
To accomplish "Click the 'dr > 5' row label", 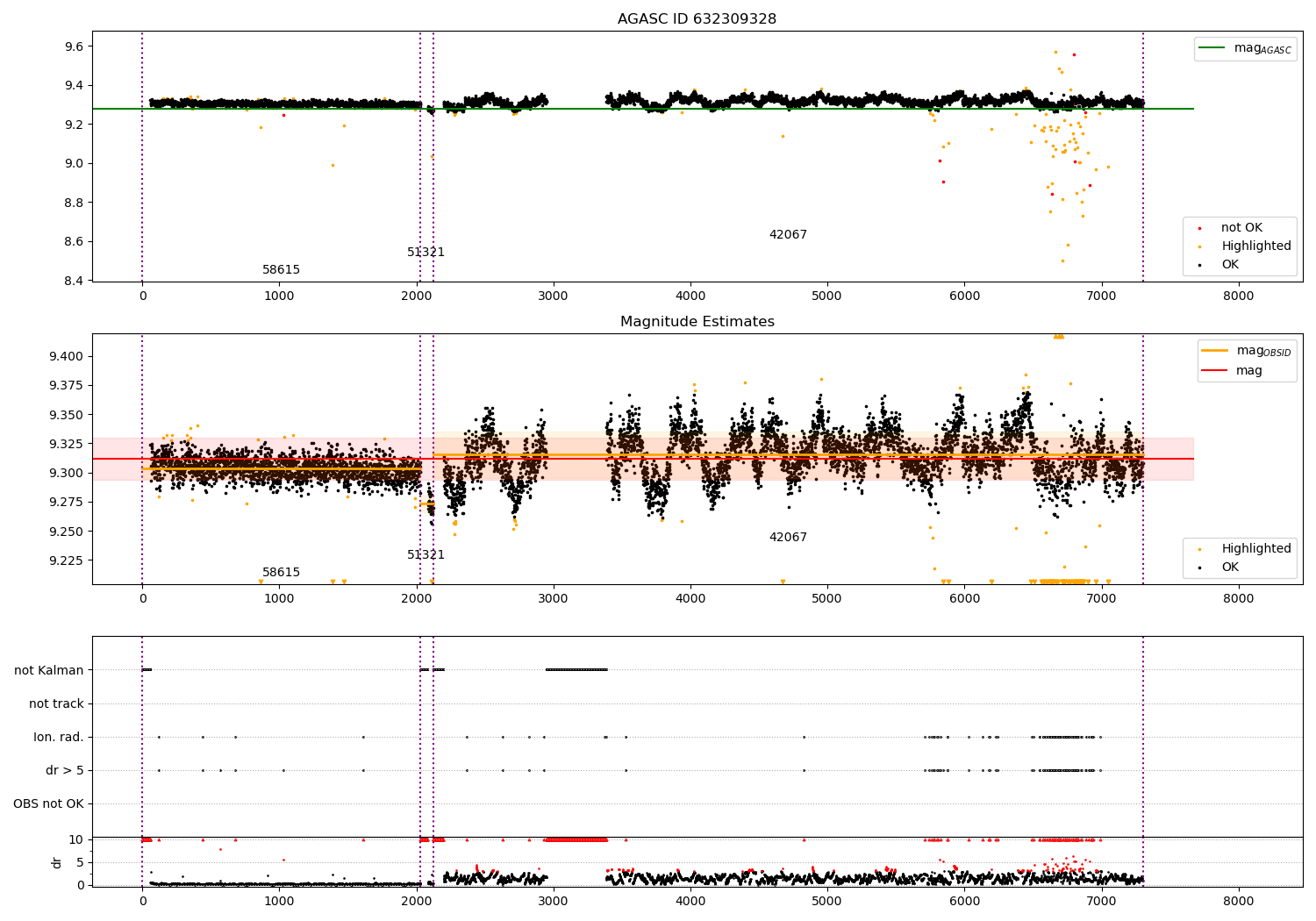I will (x=65, y=771).
